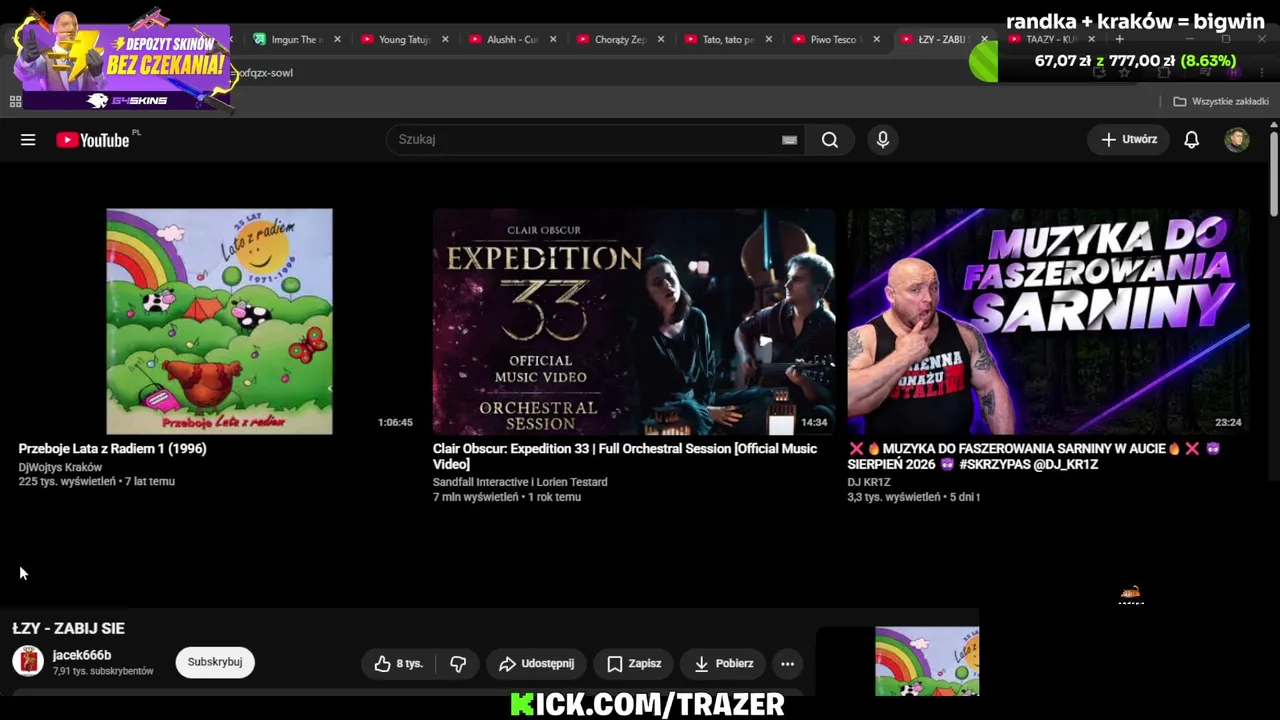The image size is (1280, 720).
Task: Download the video with Pobierz
Action: coord(724,663)
